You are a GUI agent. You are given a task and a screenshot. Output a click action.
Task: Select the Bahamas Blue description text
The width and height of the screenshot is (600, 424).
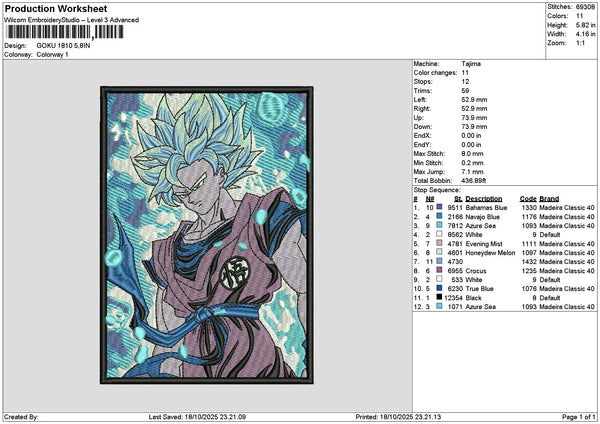tap(486, 208)
